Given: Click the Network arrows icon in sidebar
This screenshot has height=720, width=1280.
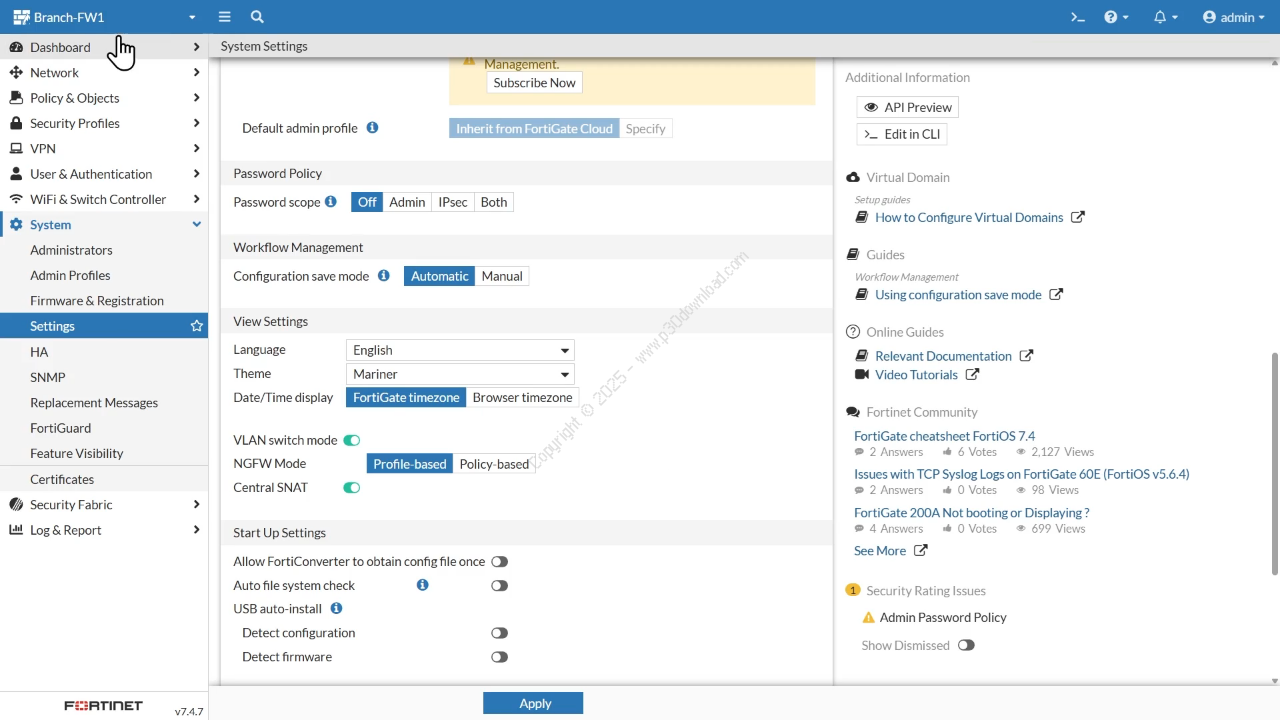Looking at the screenshot, I should point(16,72).
